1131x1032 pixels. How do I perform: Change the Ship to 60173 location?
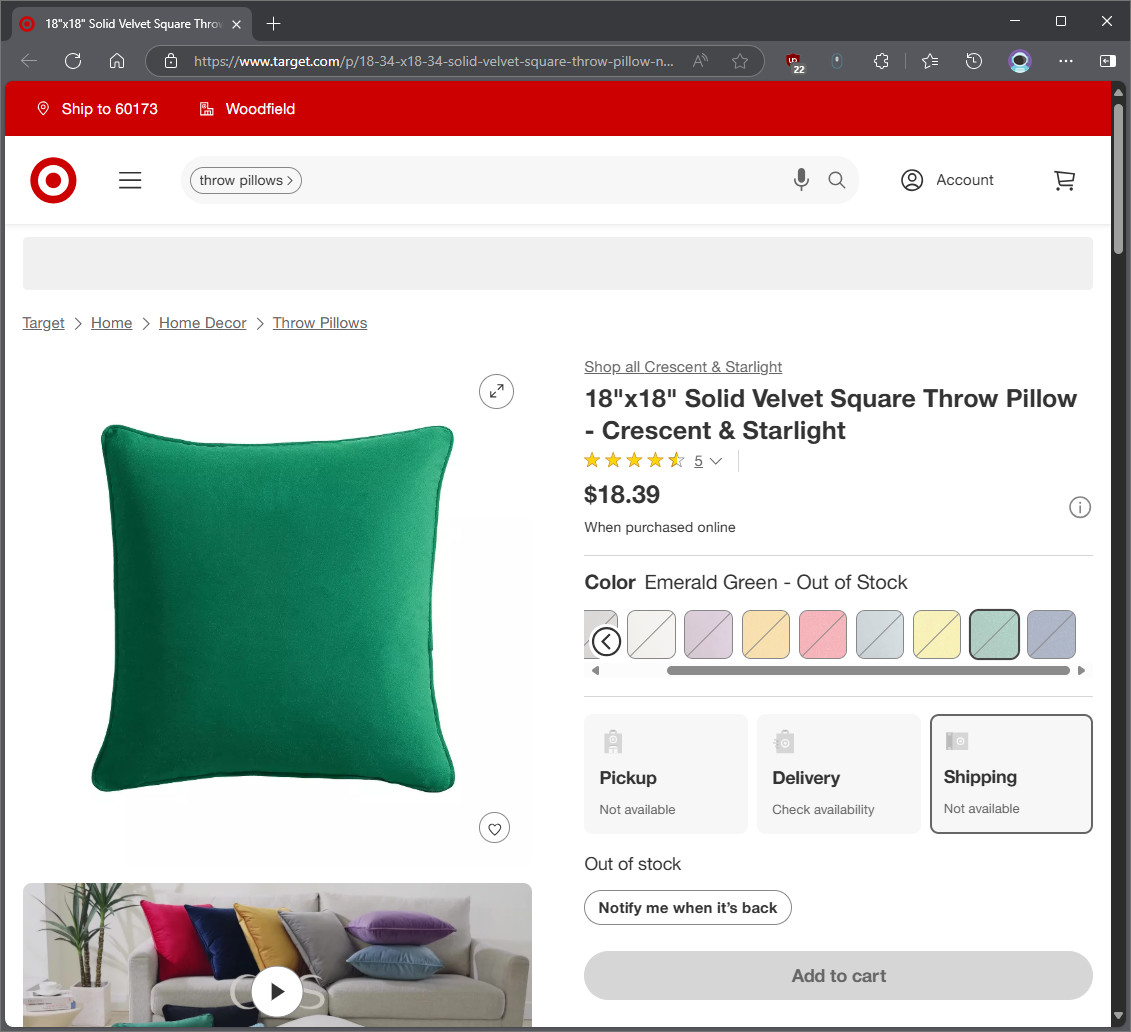coord(97,109)
